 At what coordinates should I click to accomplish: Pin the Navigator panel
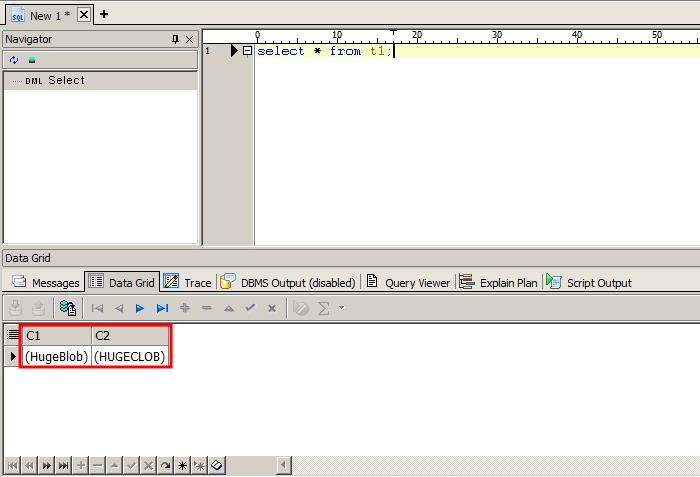coord(176,39)
